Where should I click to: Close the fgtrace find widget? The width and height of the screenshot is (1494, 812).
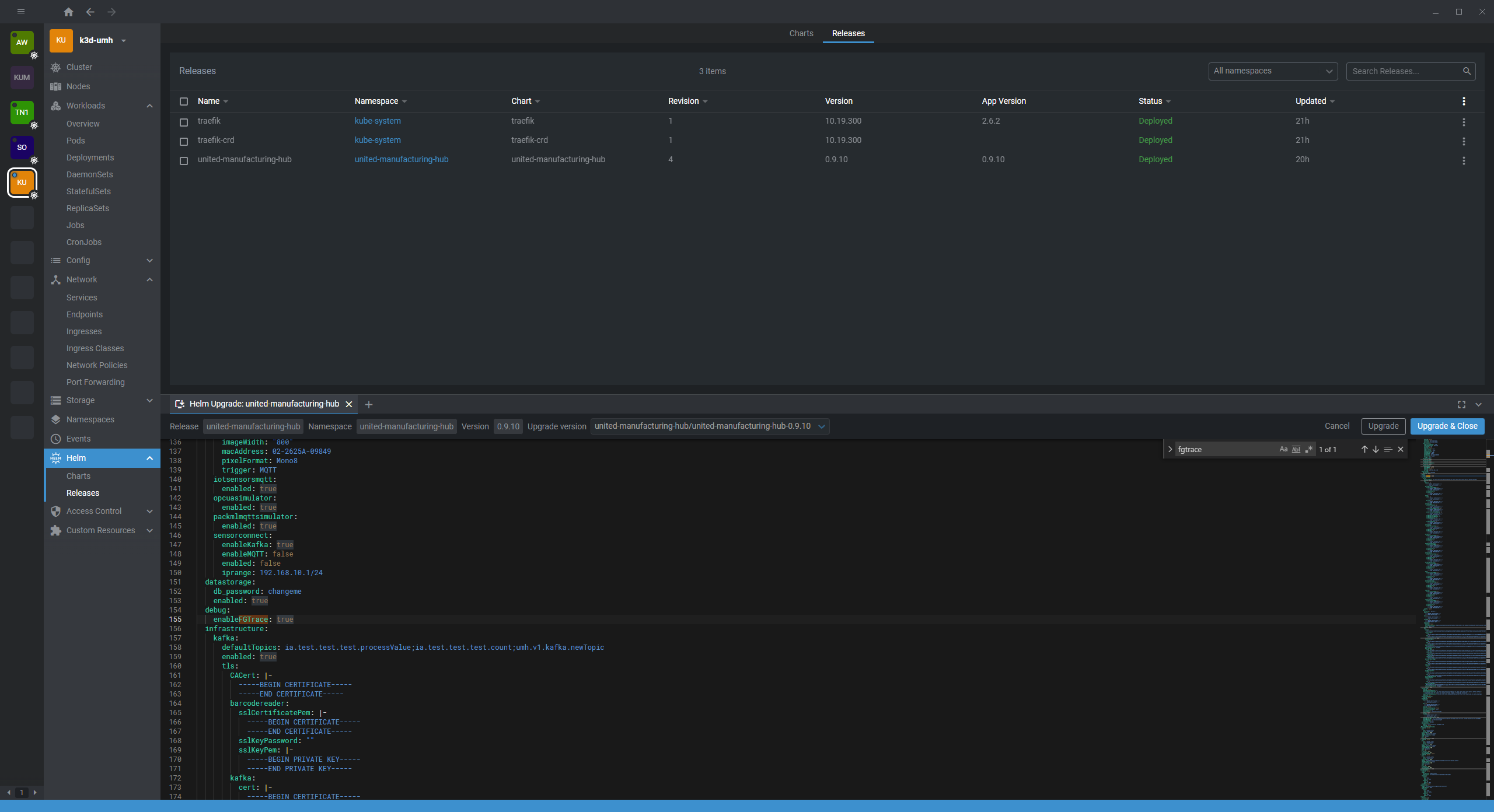coord(1400,449)
